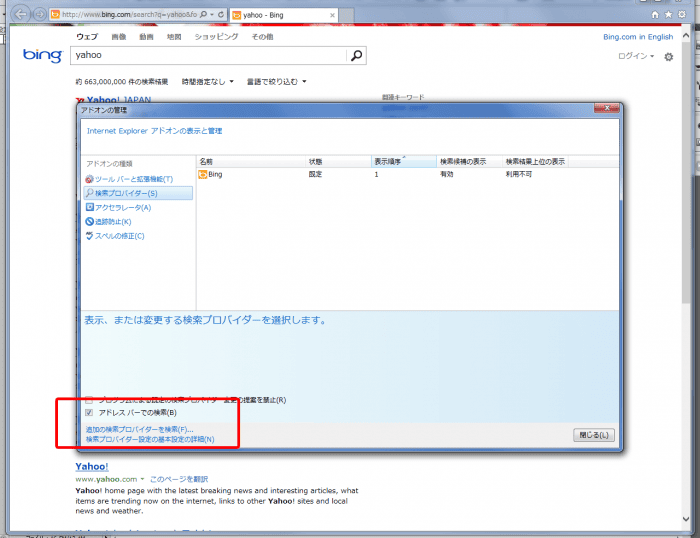The image size is (700, 538).
Task: Sort by the 表示順序 column header
Action: (404, 162)
